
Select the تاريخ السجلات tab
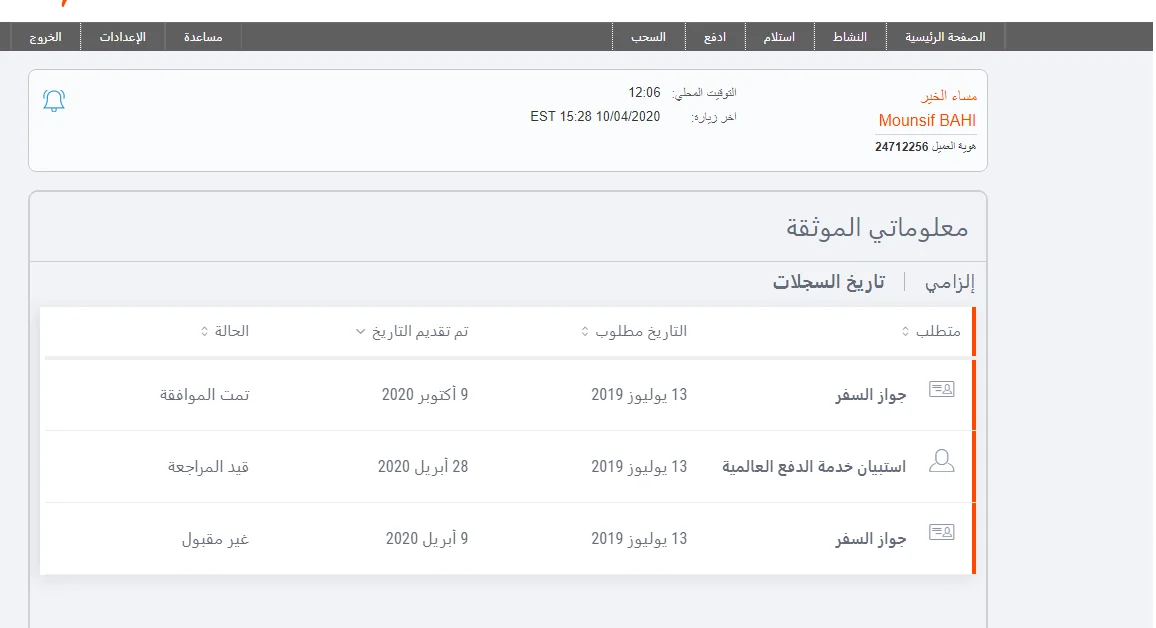pos(829,283)
